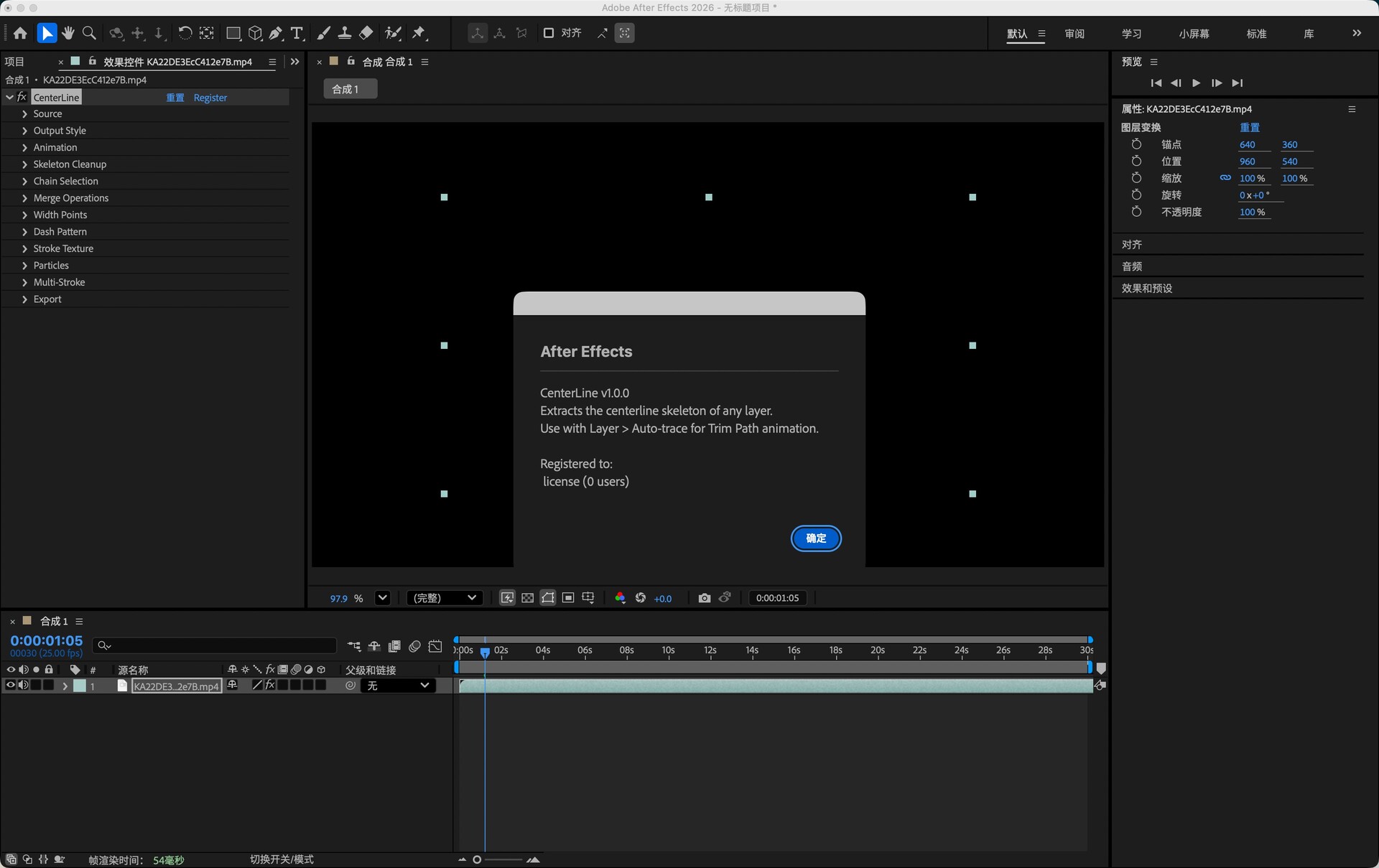Switch to the 标准 workspace
This screenshot has height=868, width=1379.
1256,34
